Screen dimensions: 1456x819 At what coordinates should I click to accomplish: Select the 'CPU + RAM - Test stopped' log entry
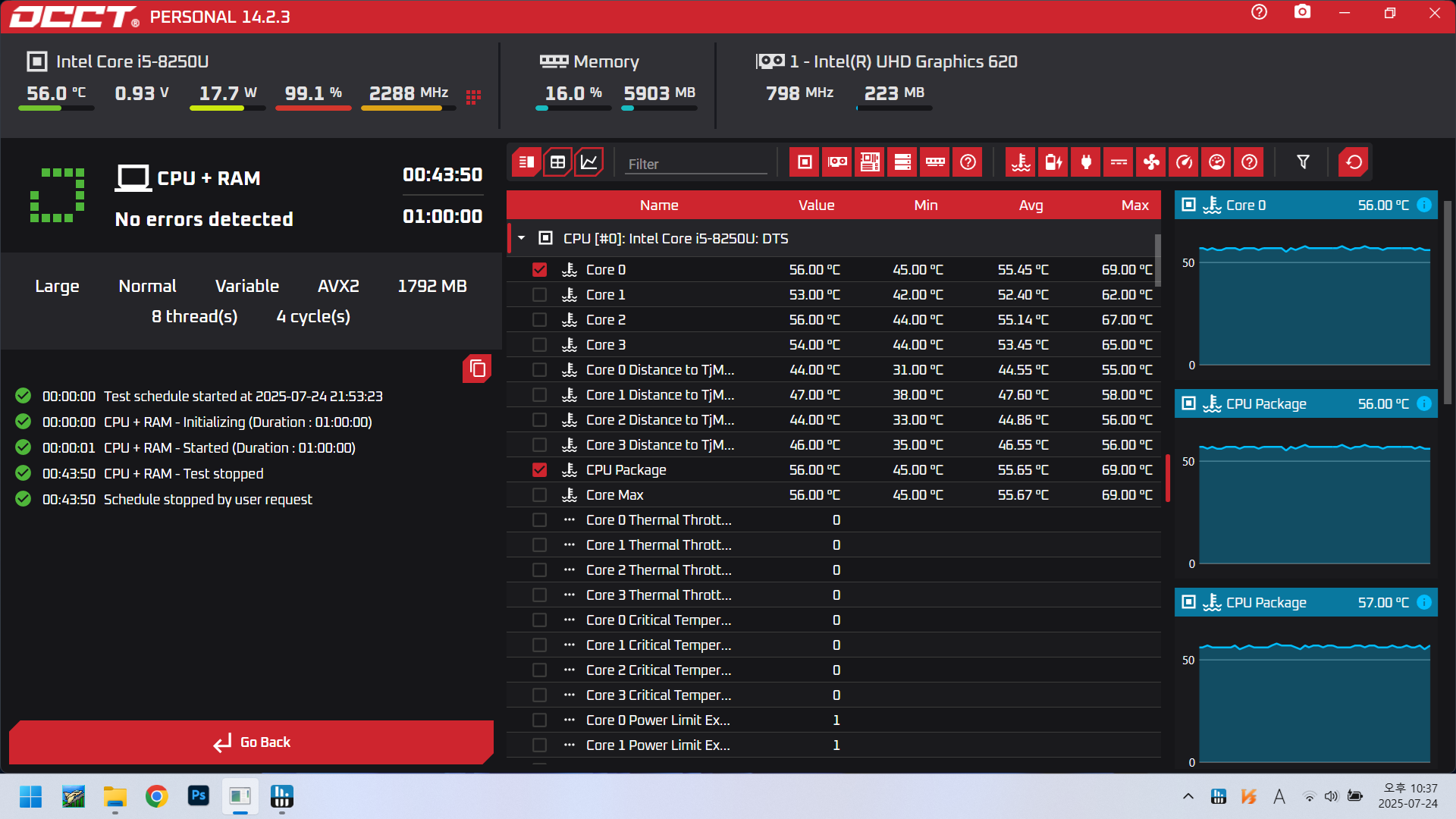(184, 474)
